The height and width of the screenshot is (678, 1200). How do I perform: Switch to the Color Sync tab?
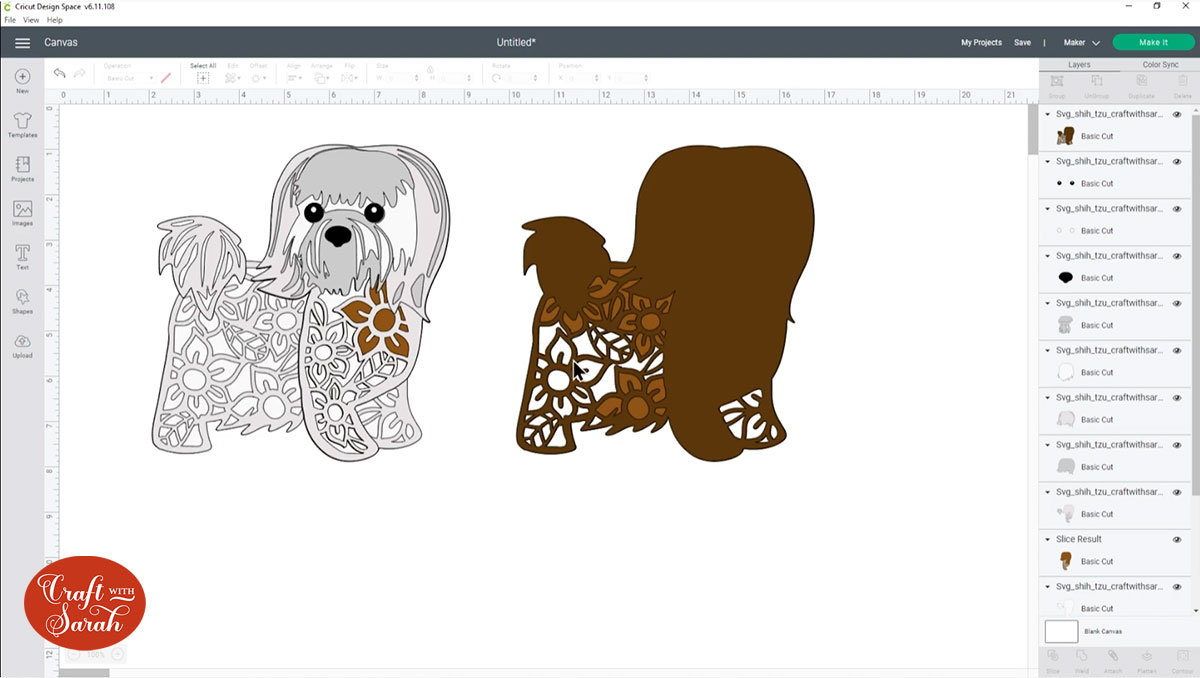click(1159, 64)
